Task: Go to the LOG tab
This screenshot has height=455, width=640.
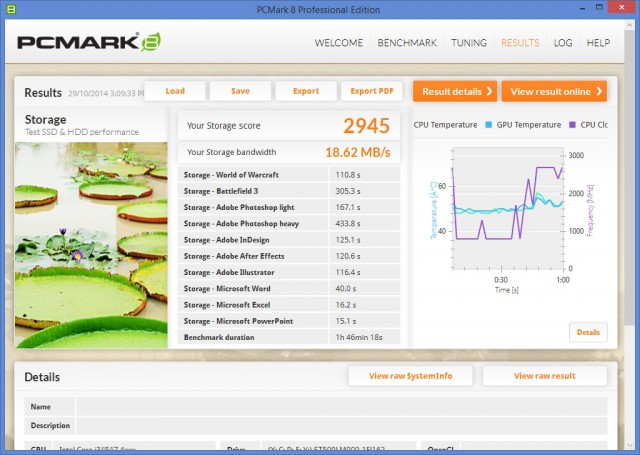Action: pos(563,43)
